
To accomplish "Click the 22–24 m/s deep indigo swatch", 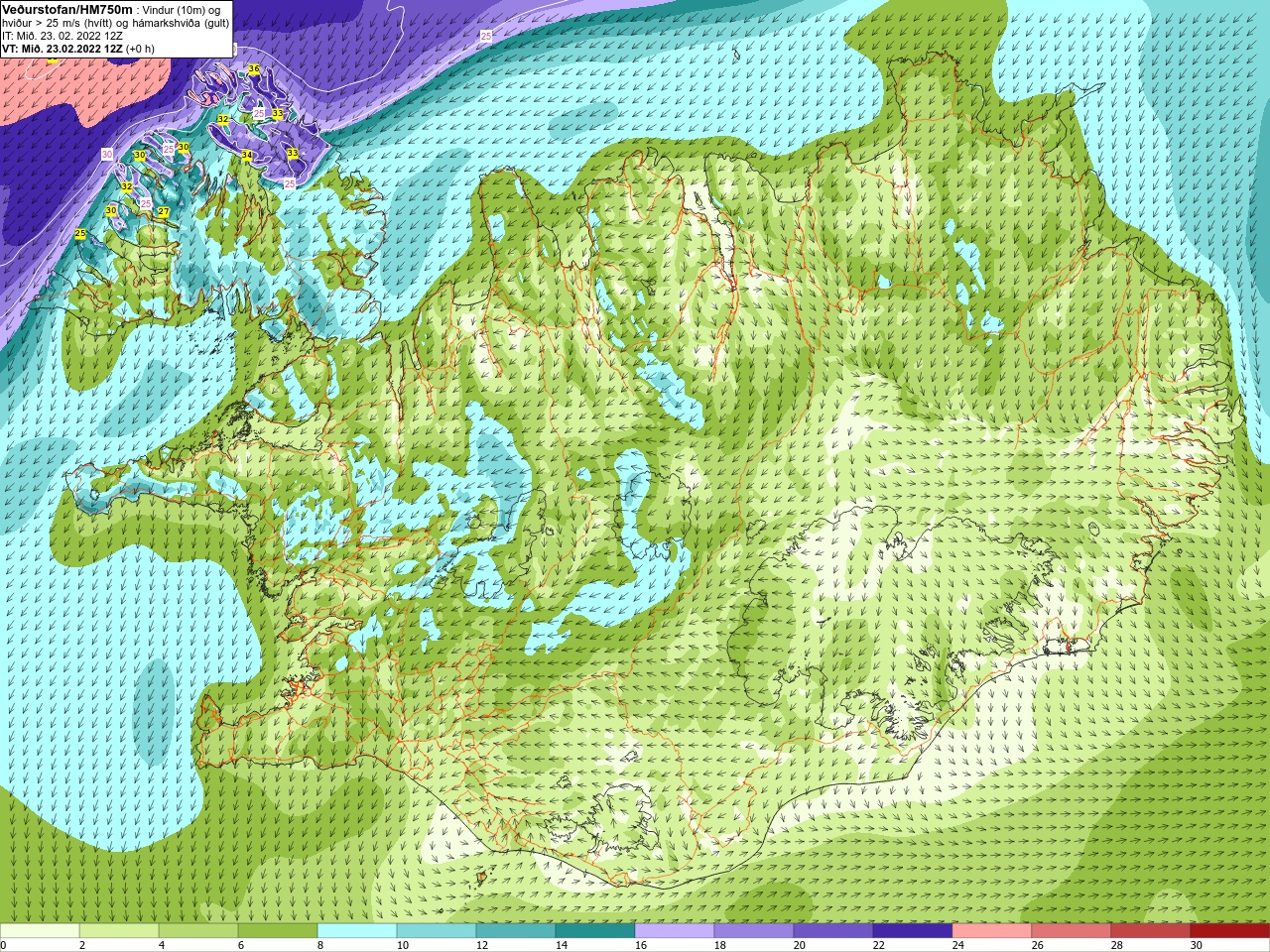I will (913, 931).
